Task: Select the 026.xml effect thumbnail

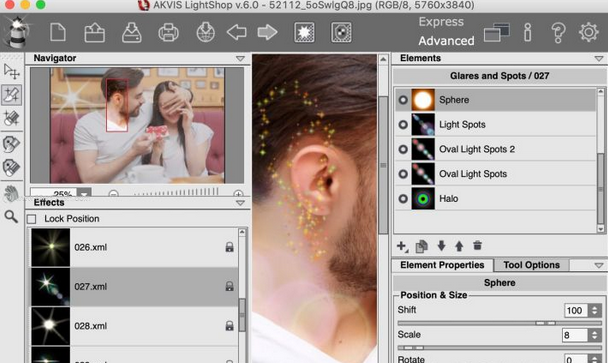Action: coord(50,247)
